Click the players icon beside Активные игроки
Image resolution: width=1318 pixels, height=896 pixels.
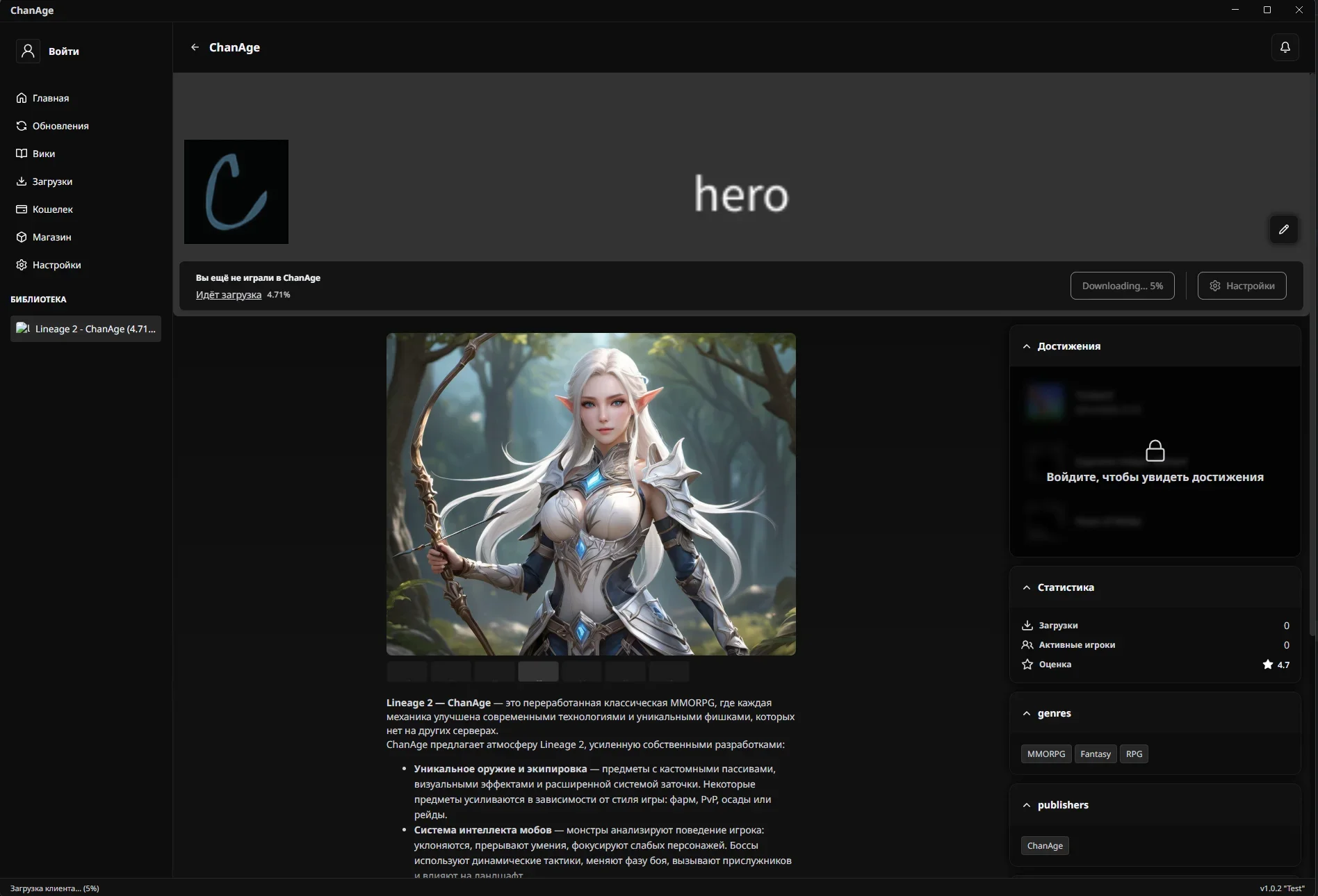tap(1027, 645)
